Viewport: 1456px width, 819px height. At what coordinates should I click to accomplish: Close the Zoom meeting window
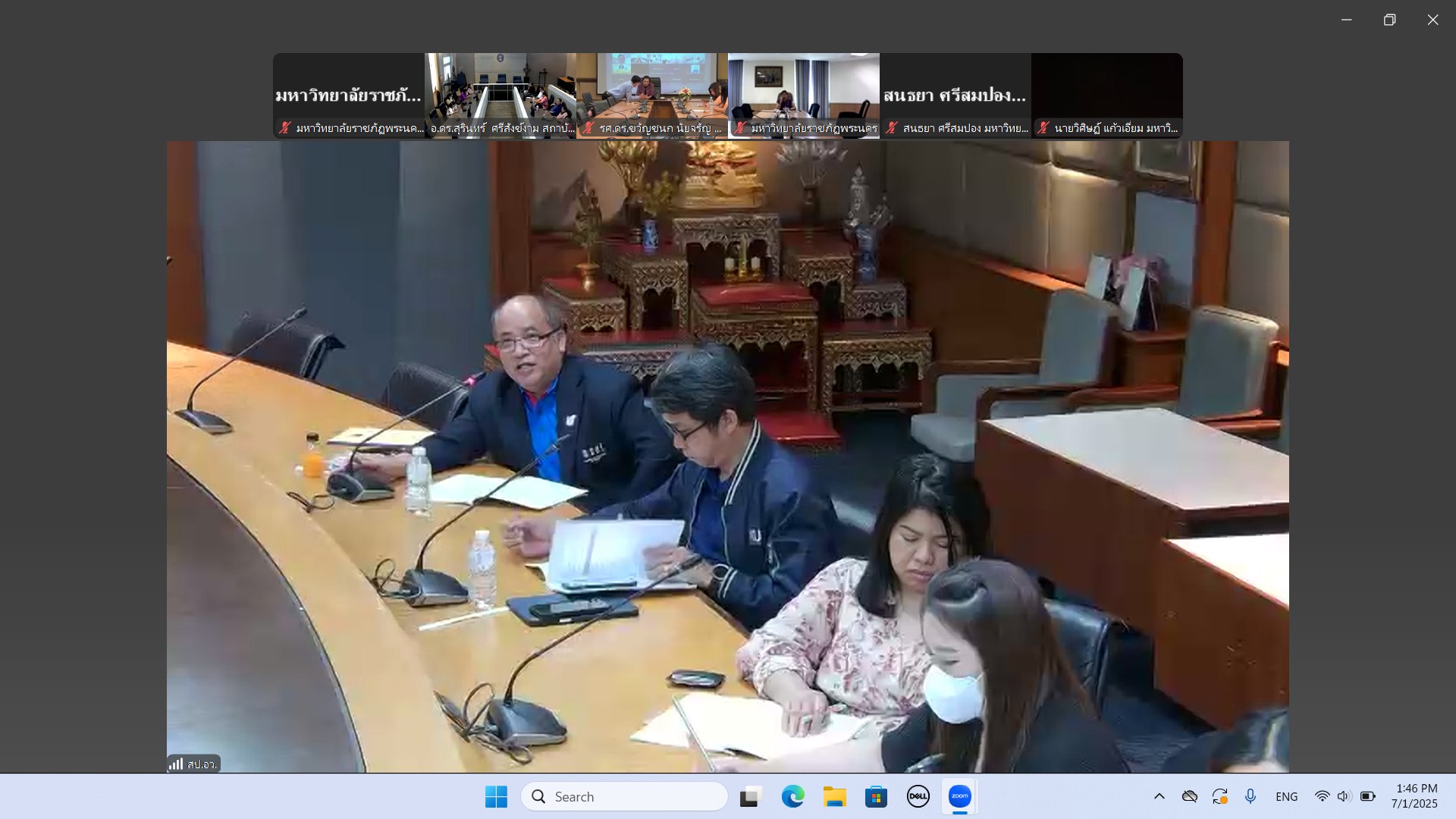click(x=1432, y=20)
